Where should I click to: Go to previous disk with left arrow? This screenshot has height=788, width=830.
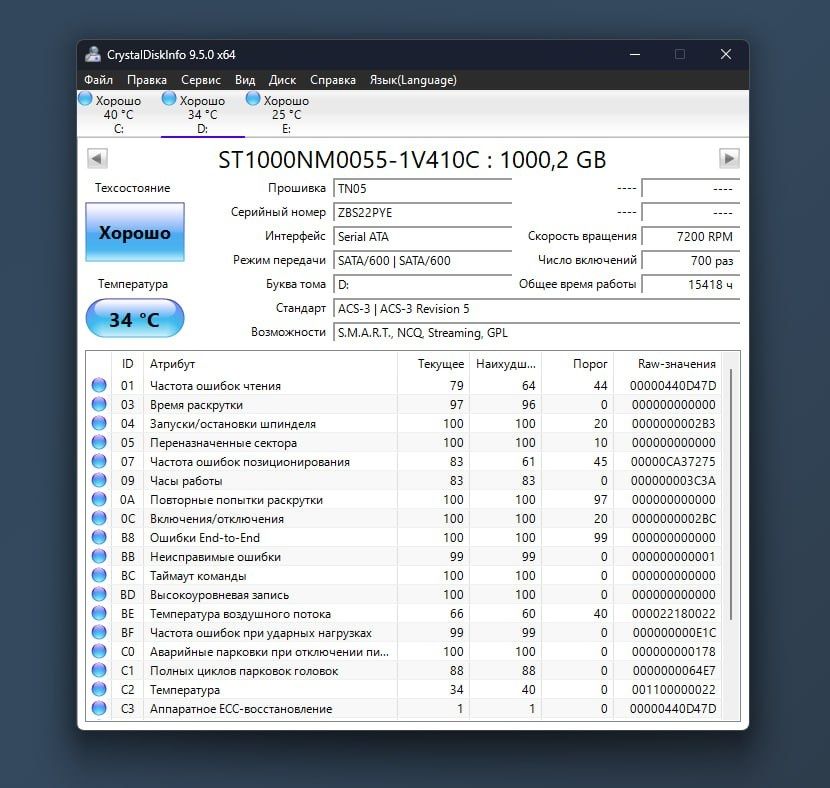[x=97, y=158]
